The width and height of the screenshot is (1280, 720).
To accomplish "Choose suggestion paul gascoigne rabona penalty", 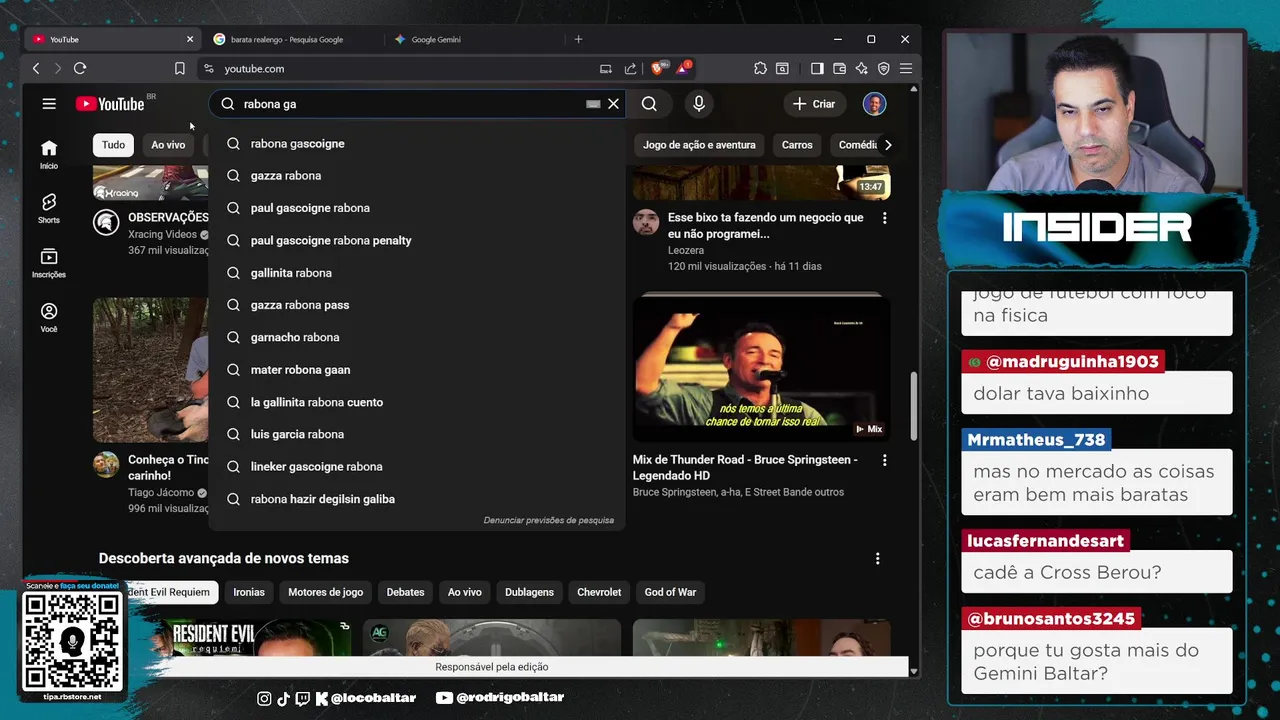I will 416,240.
